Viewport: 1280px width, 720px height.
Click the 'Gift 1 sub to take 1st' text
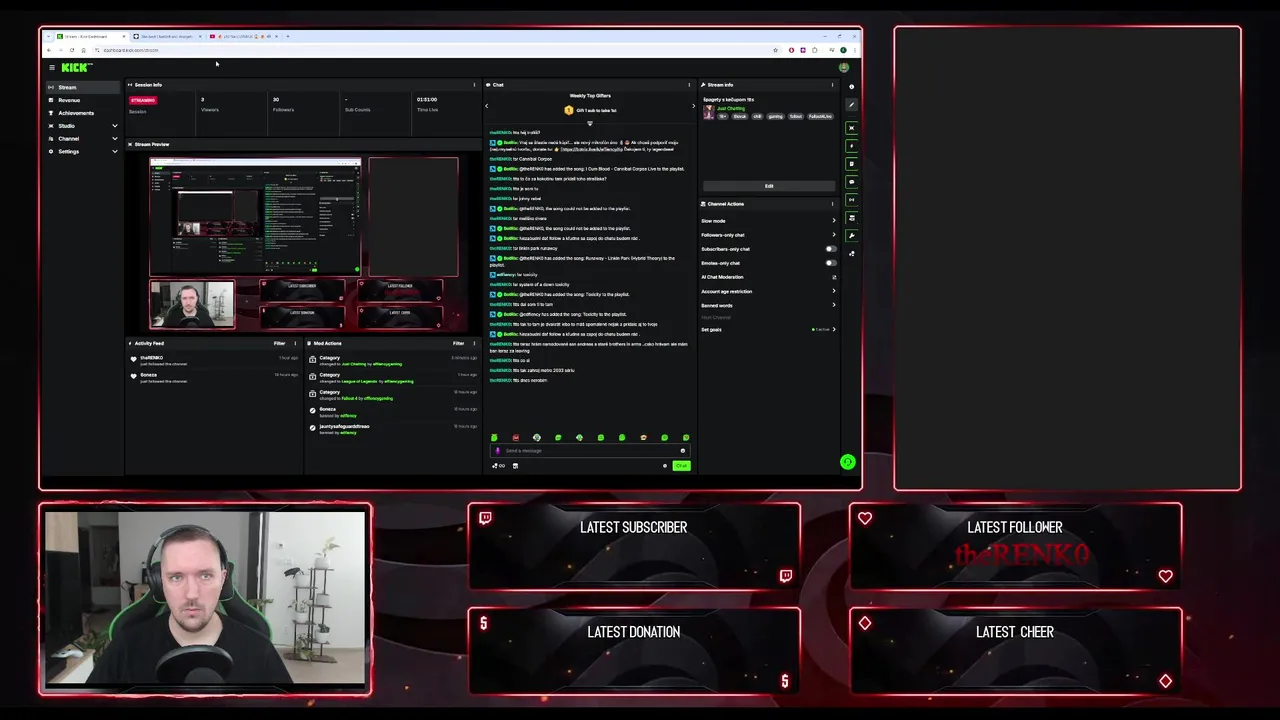pos(596,110)
